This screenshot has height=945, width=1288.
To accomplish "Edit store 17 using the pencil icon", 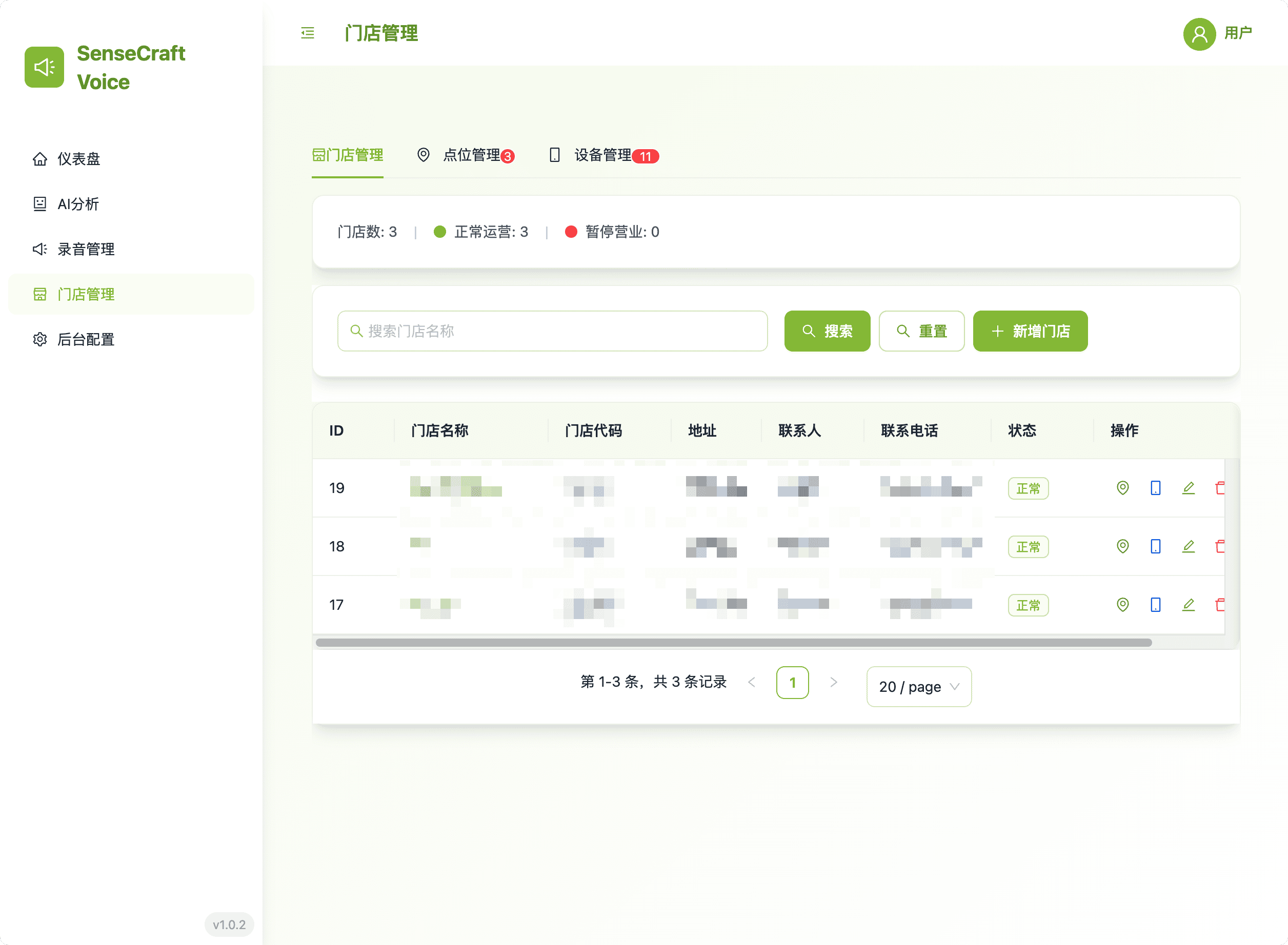I will [1189, 605].
